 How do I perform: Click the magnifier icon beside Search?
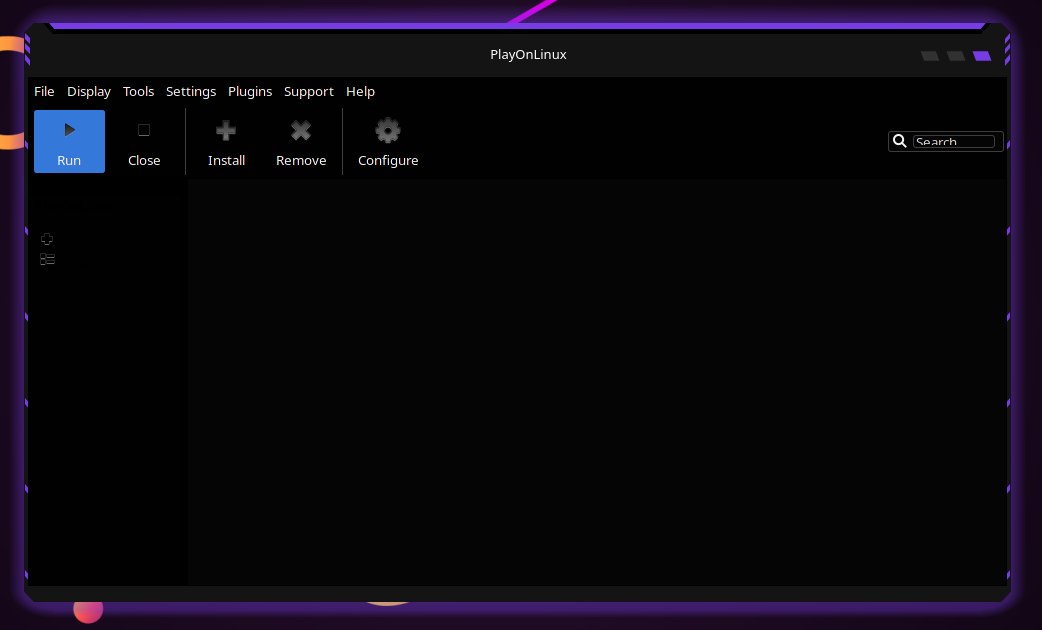(900, 141)
